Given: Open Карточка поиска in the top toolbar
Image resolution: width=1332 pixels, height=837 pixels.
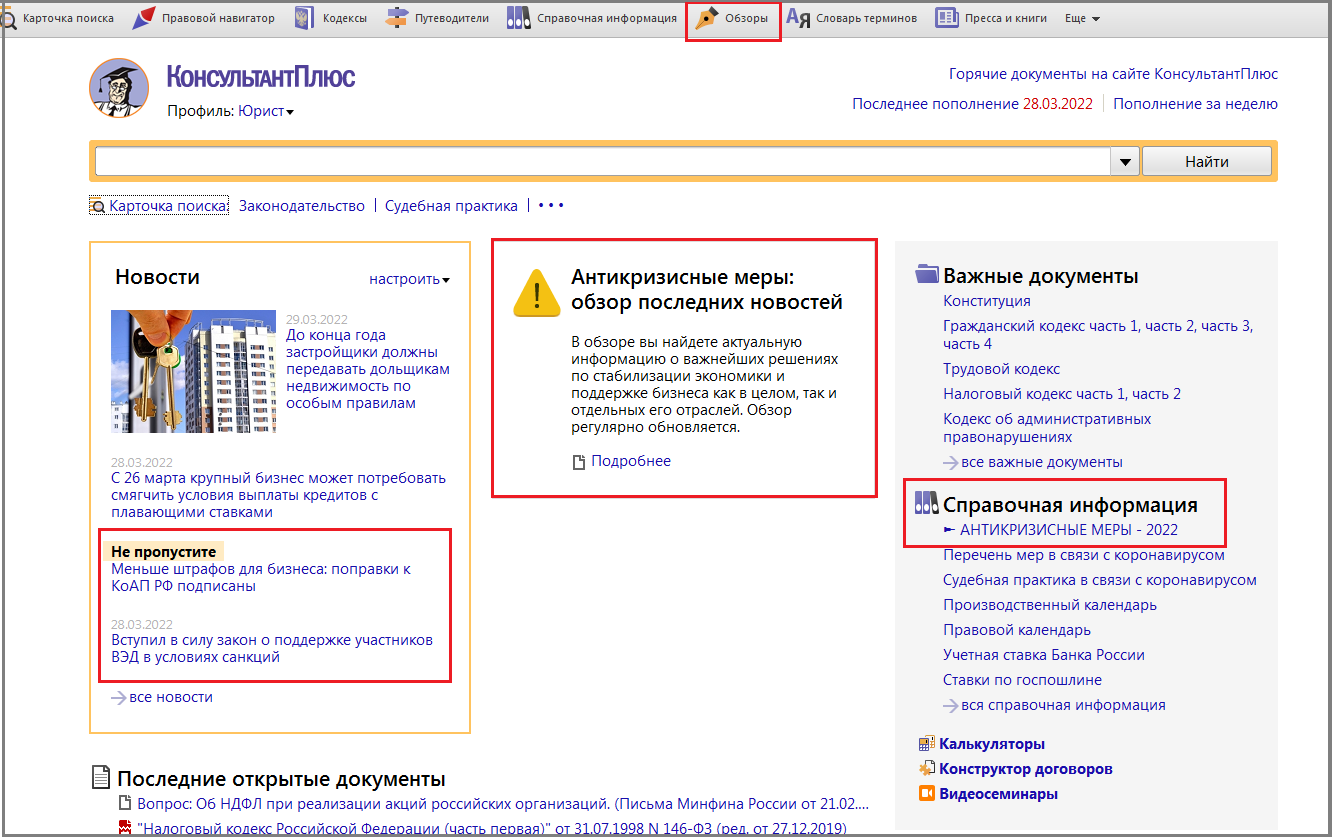Looking at the screenshot, I should (x=58, y=18).
